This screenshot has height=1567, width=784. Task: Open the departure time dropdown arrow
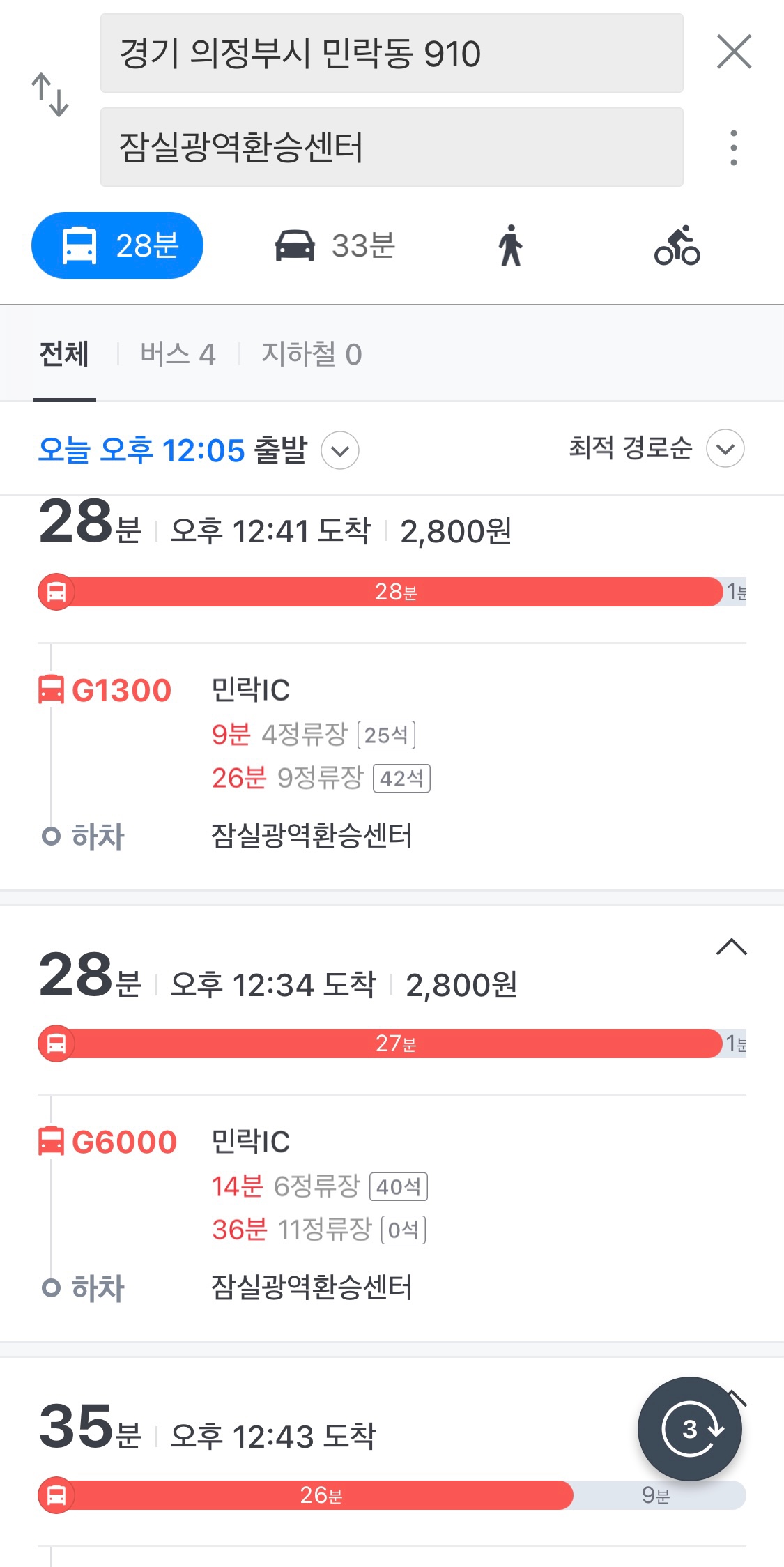pos(340,450)
